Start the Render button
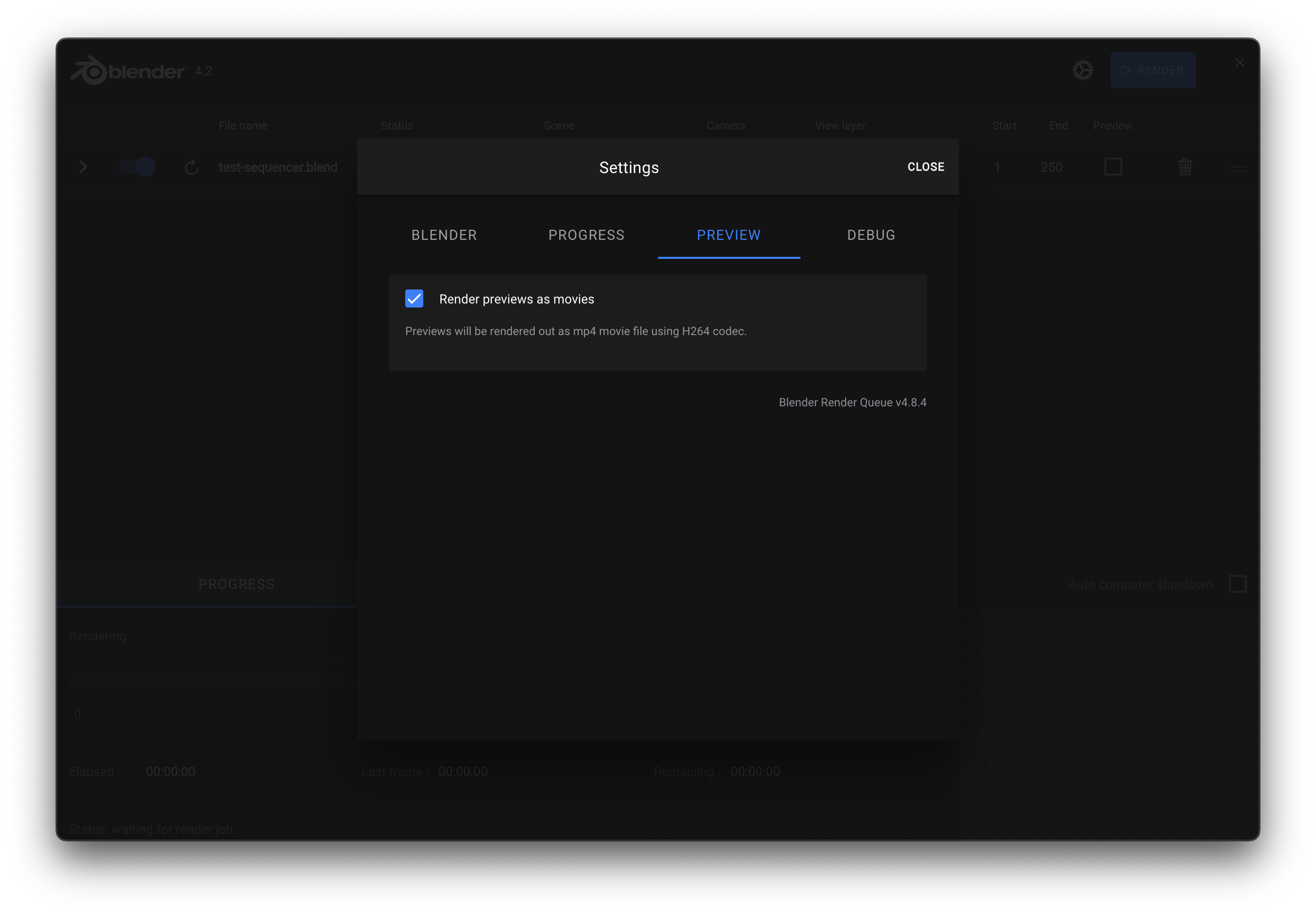 pos(1152,71)
